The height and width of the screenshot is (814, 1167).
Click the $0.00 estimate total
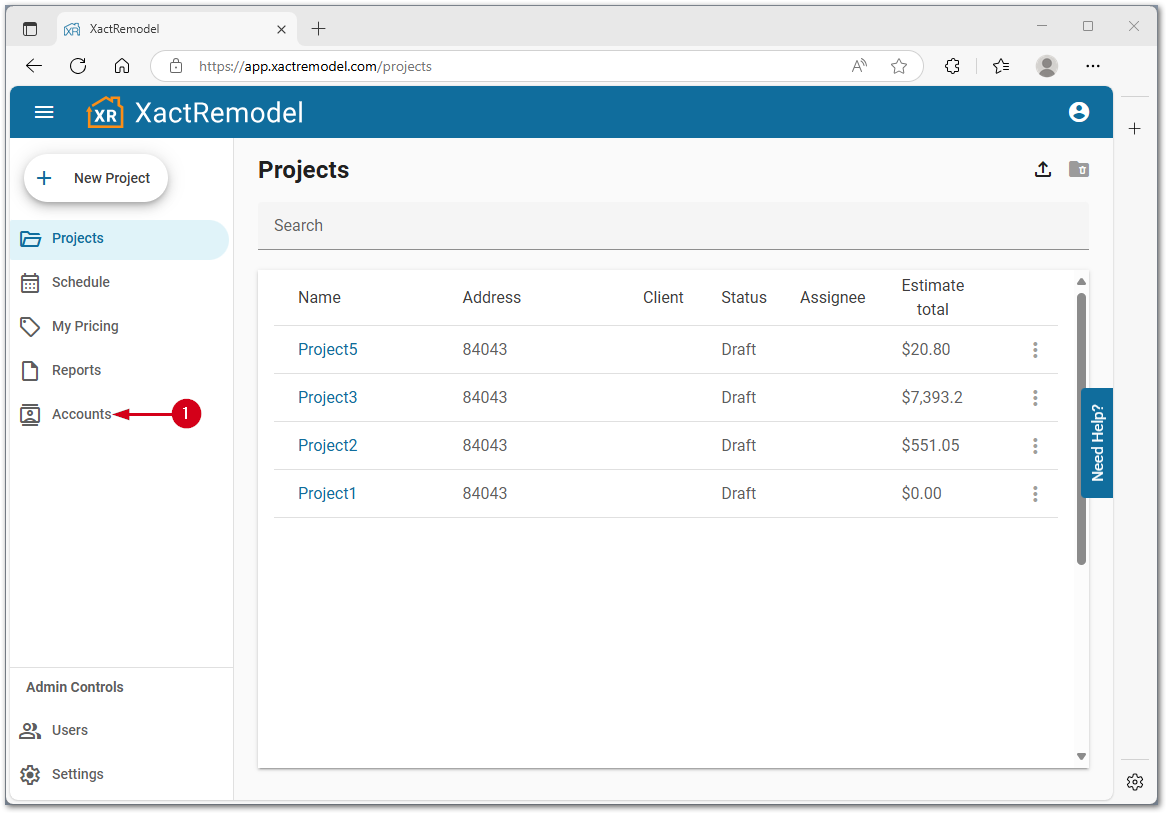point(921,494)
